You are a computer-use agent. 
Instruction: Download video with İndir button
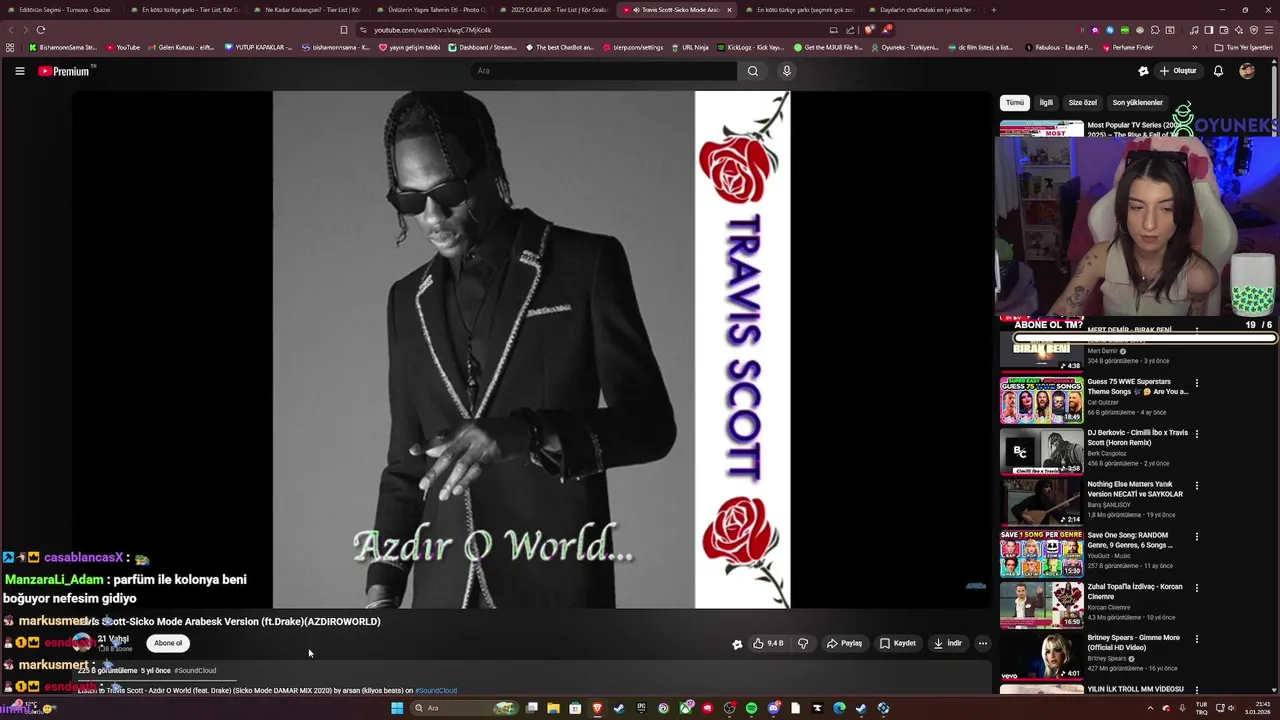(x=947, y=643)
